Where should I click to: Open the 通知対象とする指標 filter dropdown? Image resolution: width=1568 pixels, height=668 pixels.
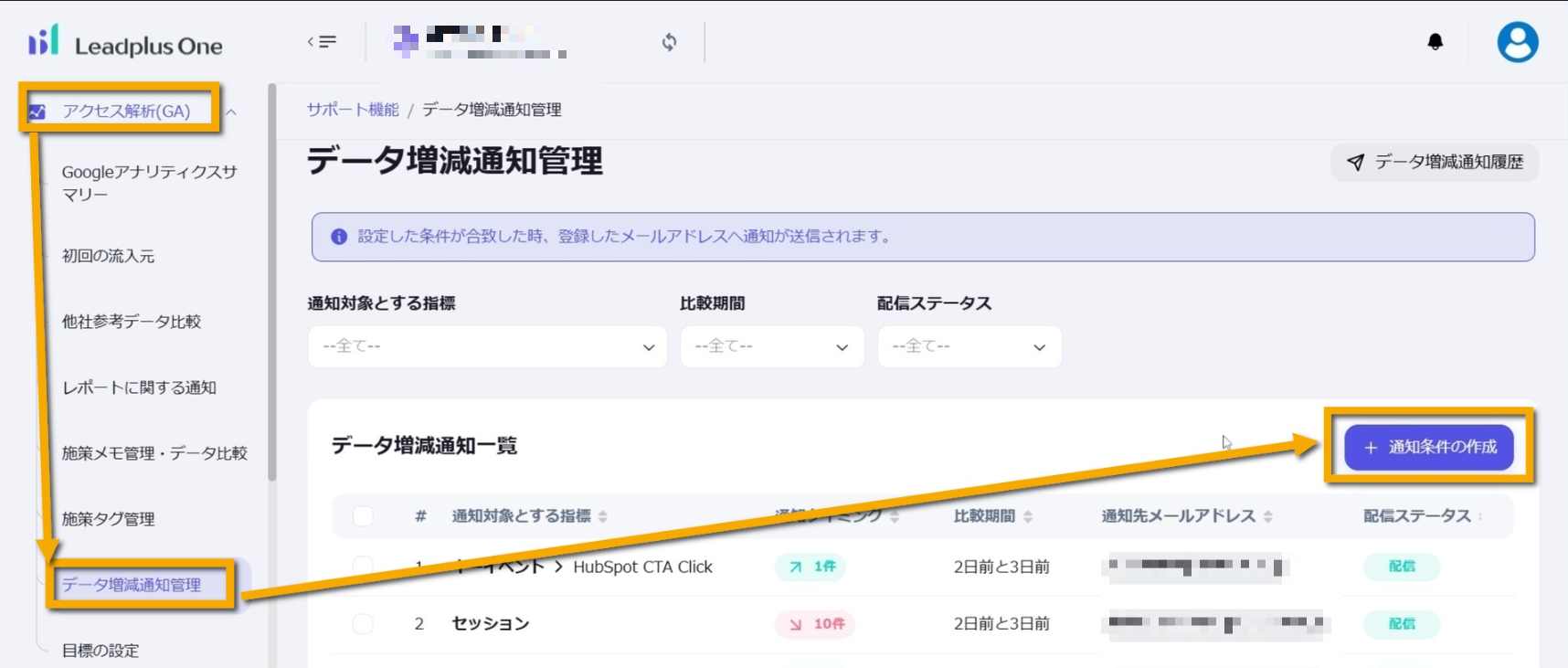(487, 347)
